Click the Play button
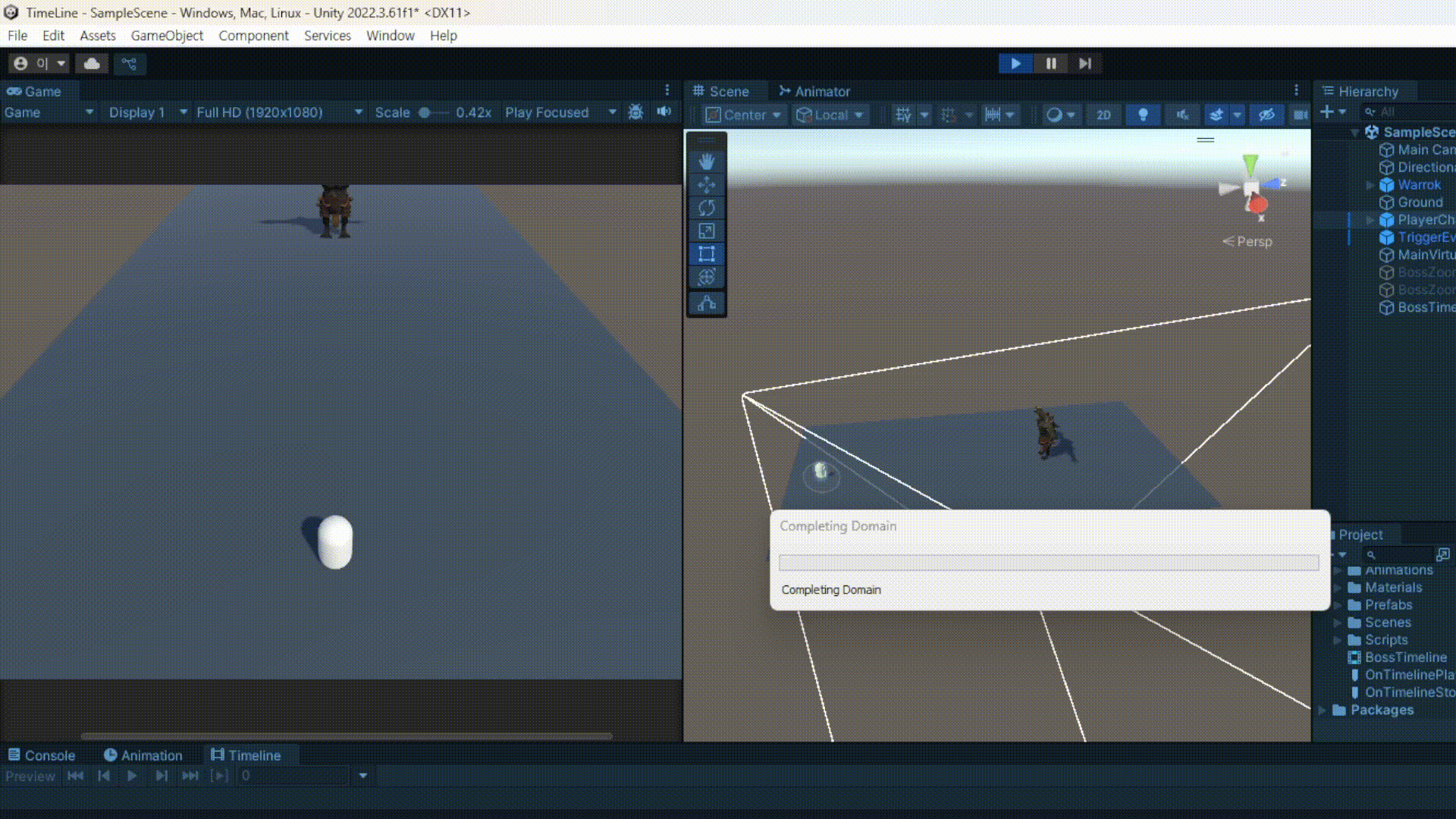Viewport: 1456px width, 819px height. point(1015,64)
